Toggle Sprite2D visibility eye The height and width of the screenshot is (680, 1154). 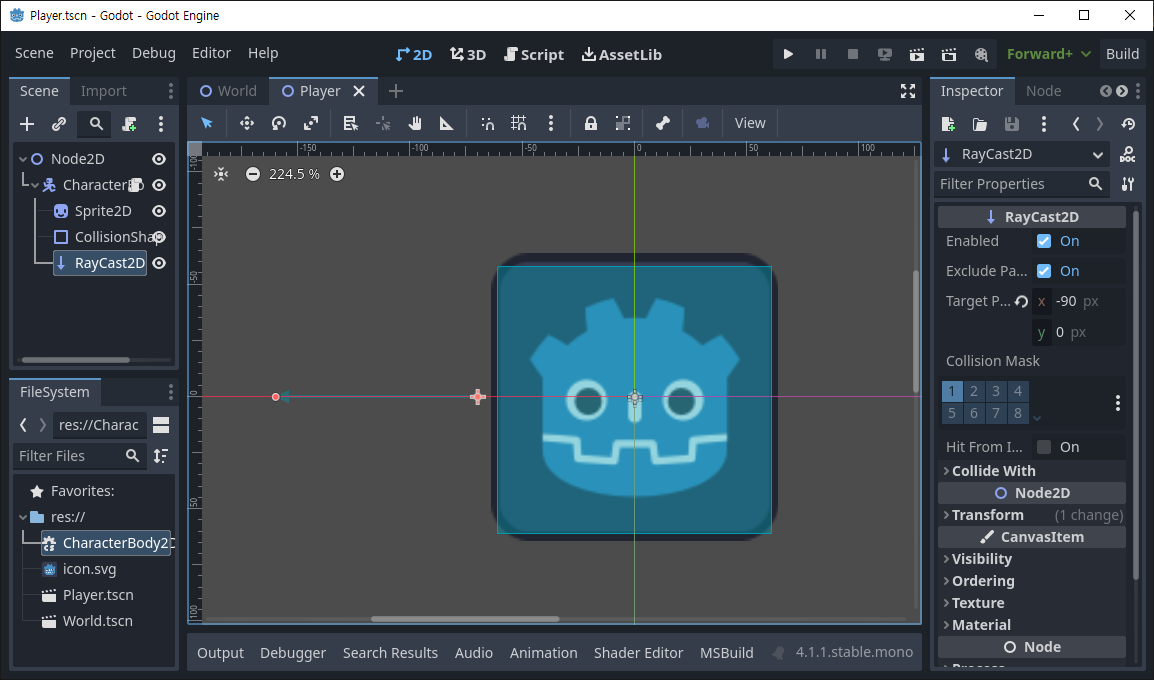point(159,211)
